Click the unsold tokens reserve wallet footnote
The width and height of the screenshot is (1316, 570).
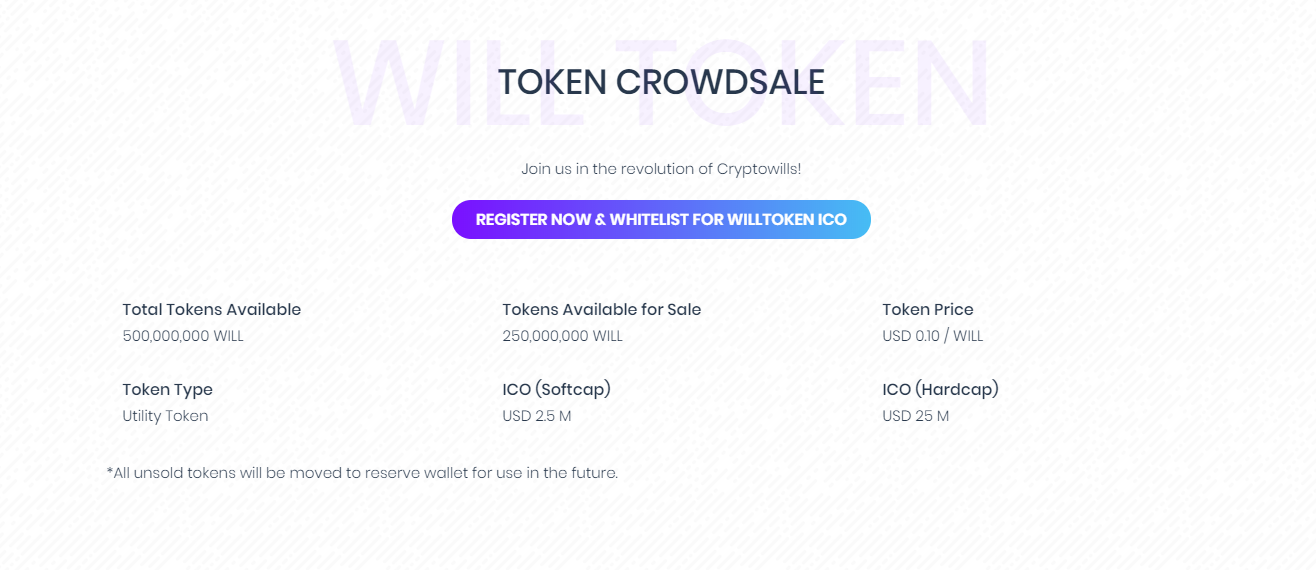tap(362, 472)
